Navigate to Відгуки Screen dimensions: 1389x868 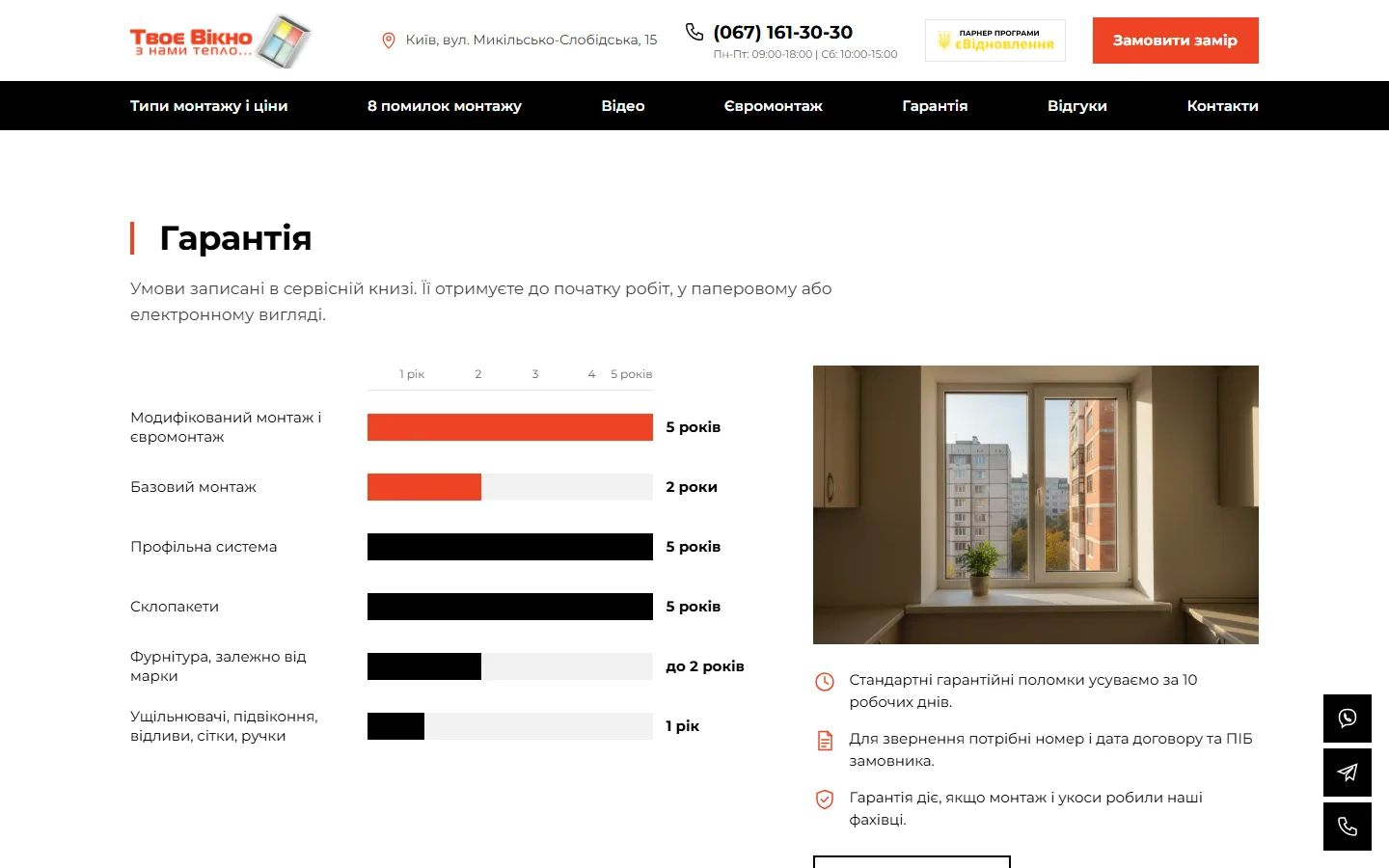[1077, 106]
